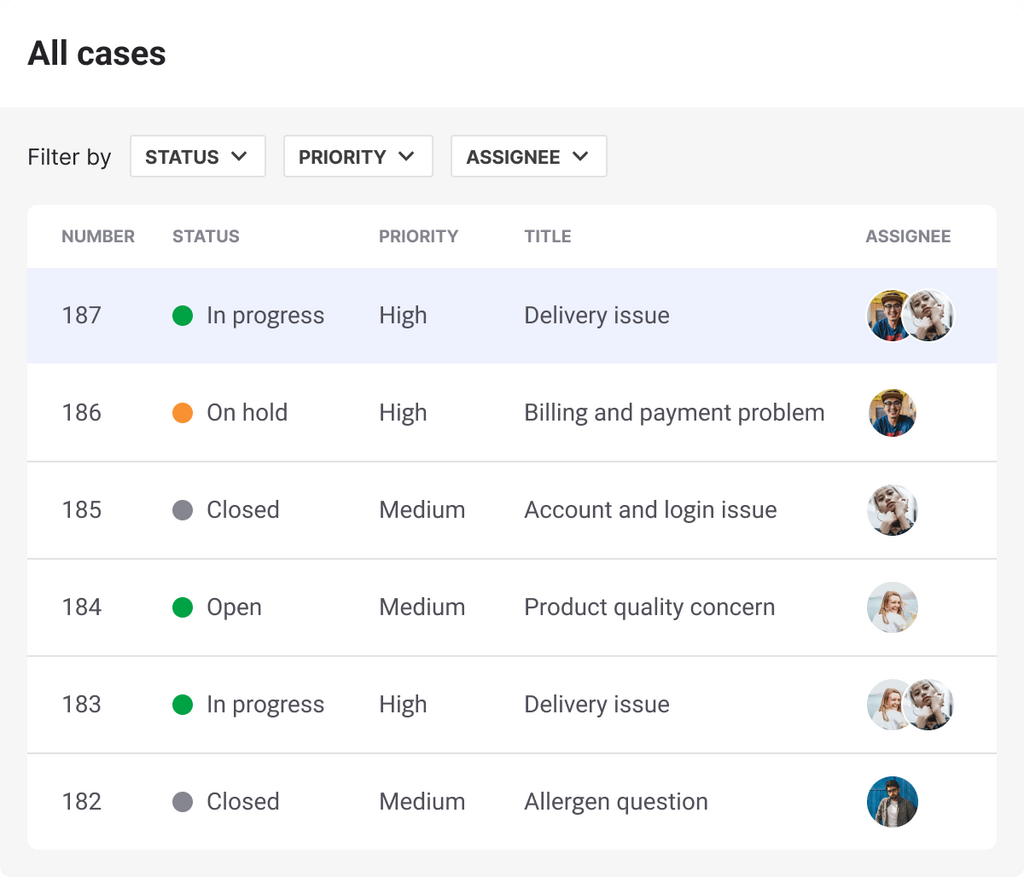Open the Account and login issue case

650,510
